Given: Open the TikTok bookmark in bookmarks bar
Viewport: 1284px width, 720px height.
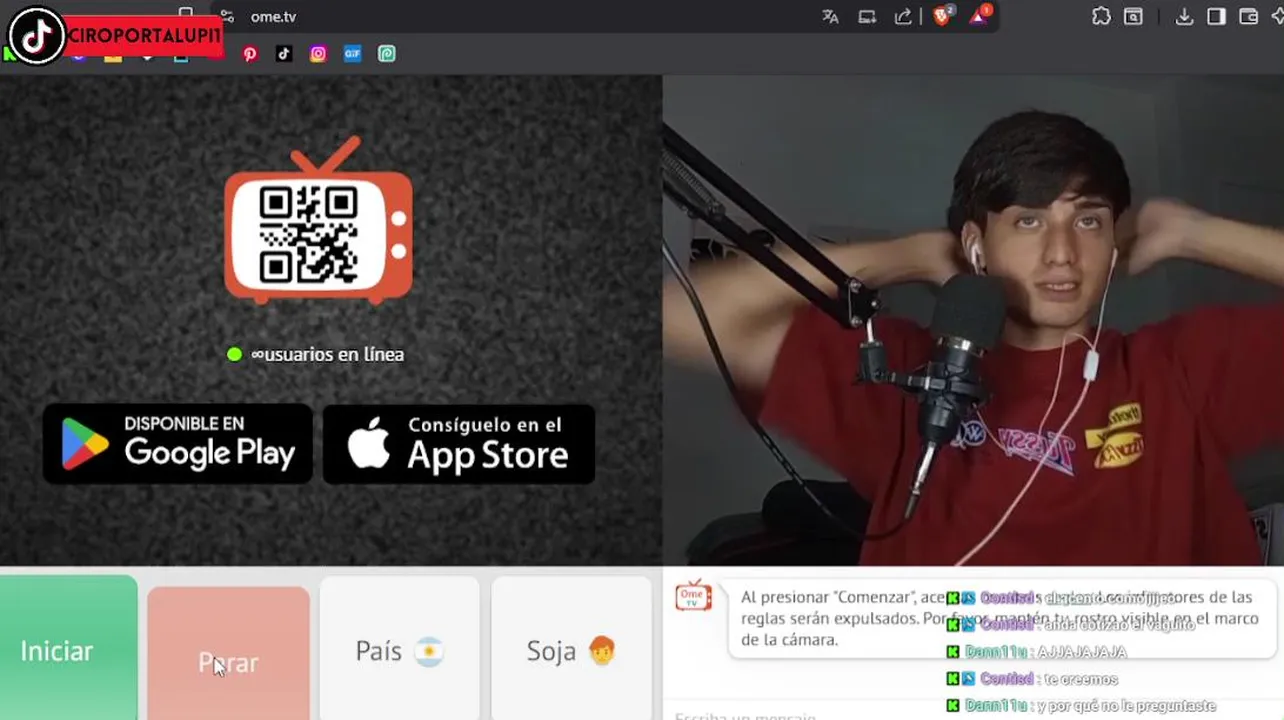Looking at the screenshot, I should [x=284, y=54].
